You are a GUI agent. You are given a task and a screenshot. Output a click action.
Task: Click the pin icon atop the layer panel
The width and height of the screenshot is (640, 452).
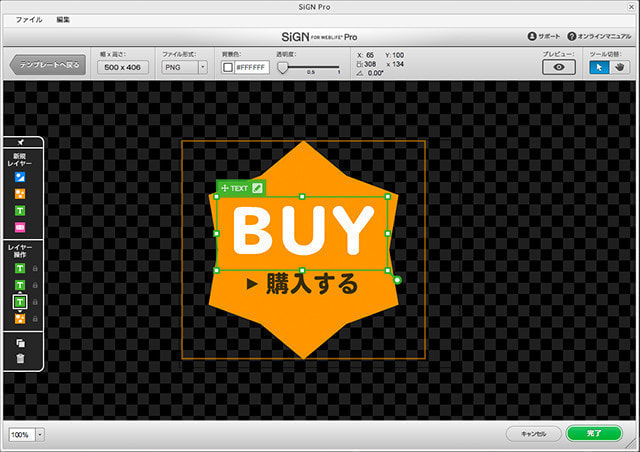click(x=21, y=143)
